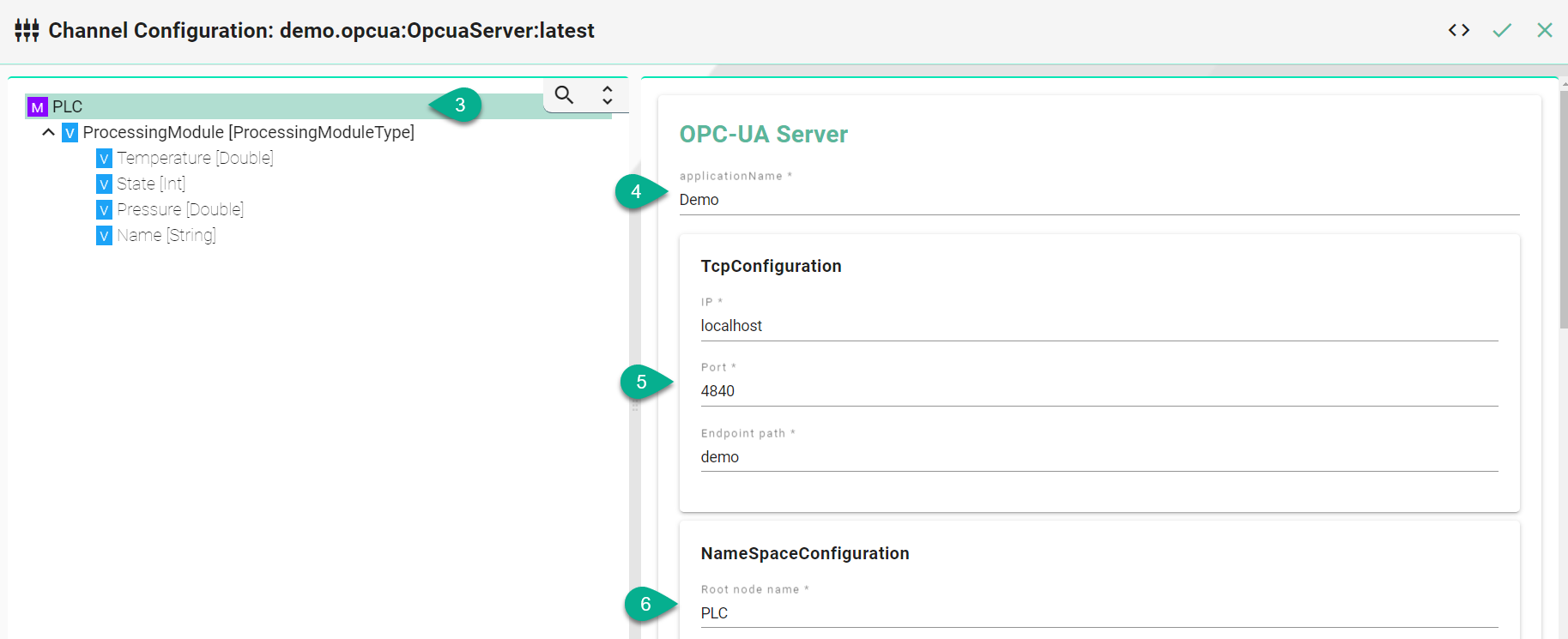Screen dimensions: 1568x639
Task: Collapse the ProcessingModule tree node
Action: pos(48,132)
